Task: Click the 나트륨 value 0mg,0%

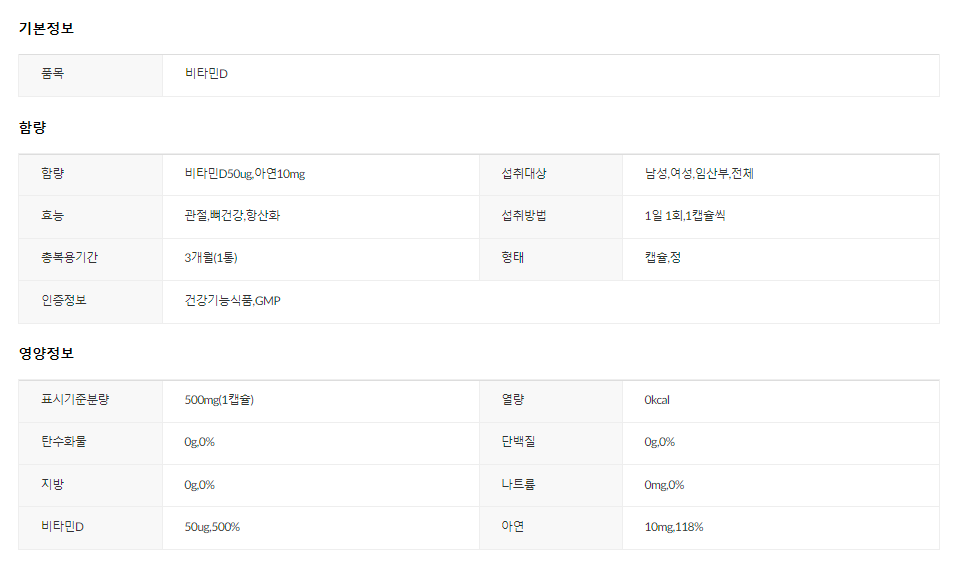Action: coord(664,485)
